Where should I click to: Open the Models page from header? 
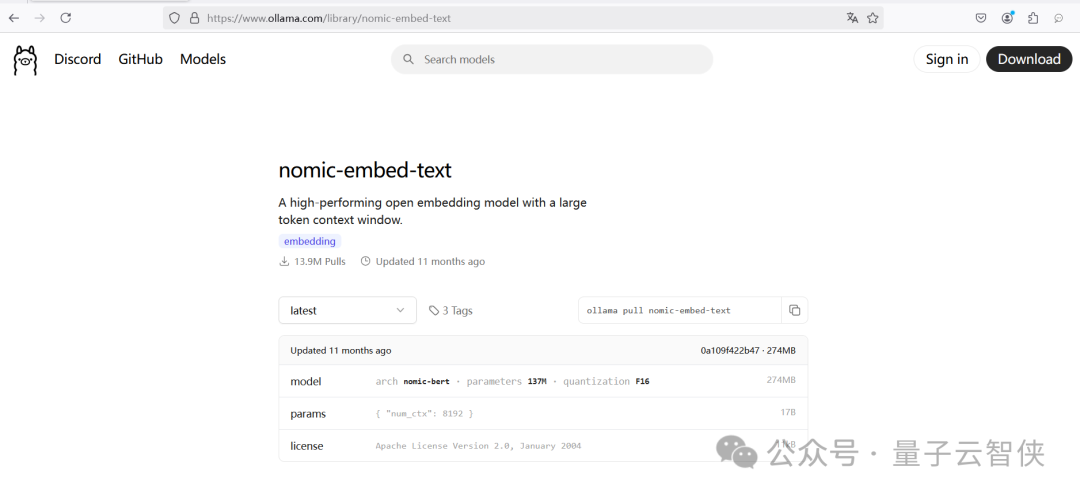(x=203, y=59)
